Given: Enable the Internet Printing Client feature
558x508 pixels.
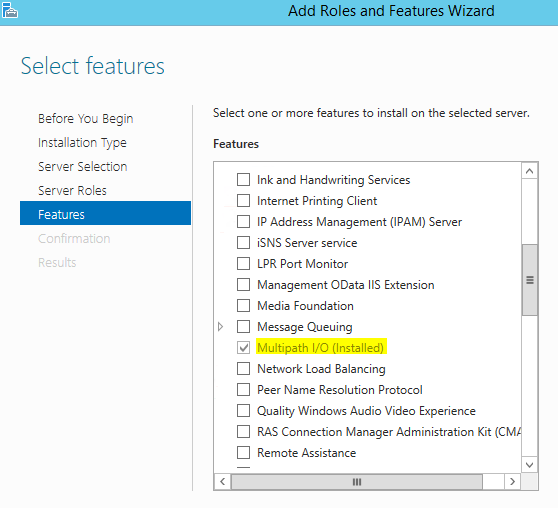Looking at the screenshot, I should tap(243, 200).
